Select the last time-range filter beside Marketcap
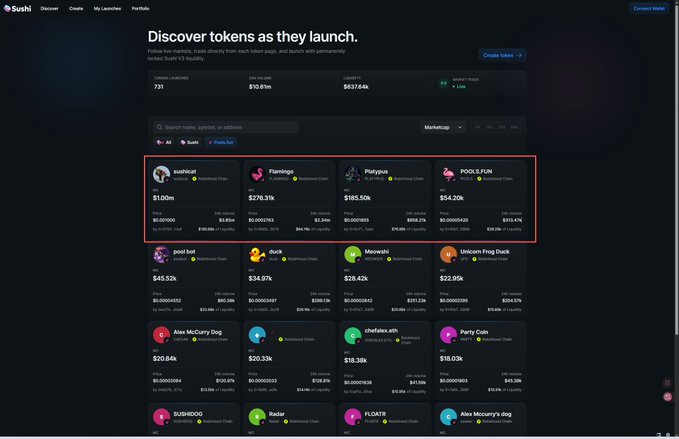This screenshot has height=439, width=679. (514, 127)
